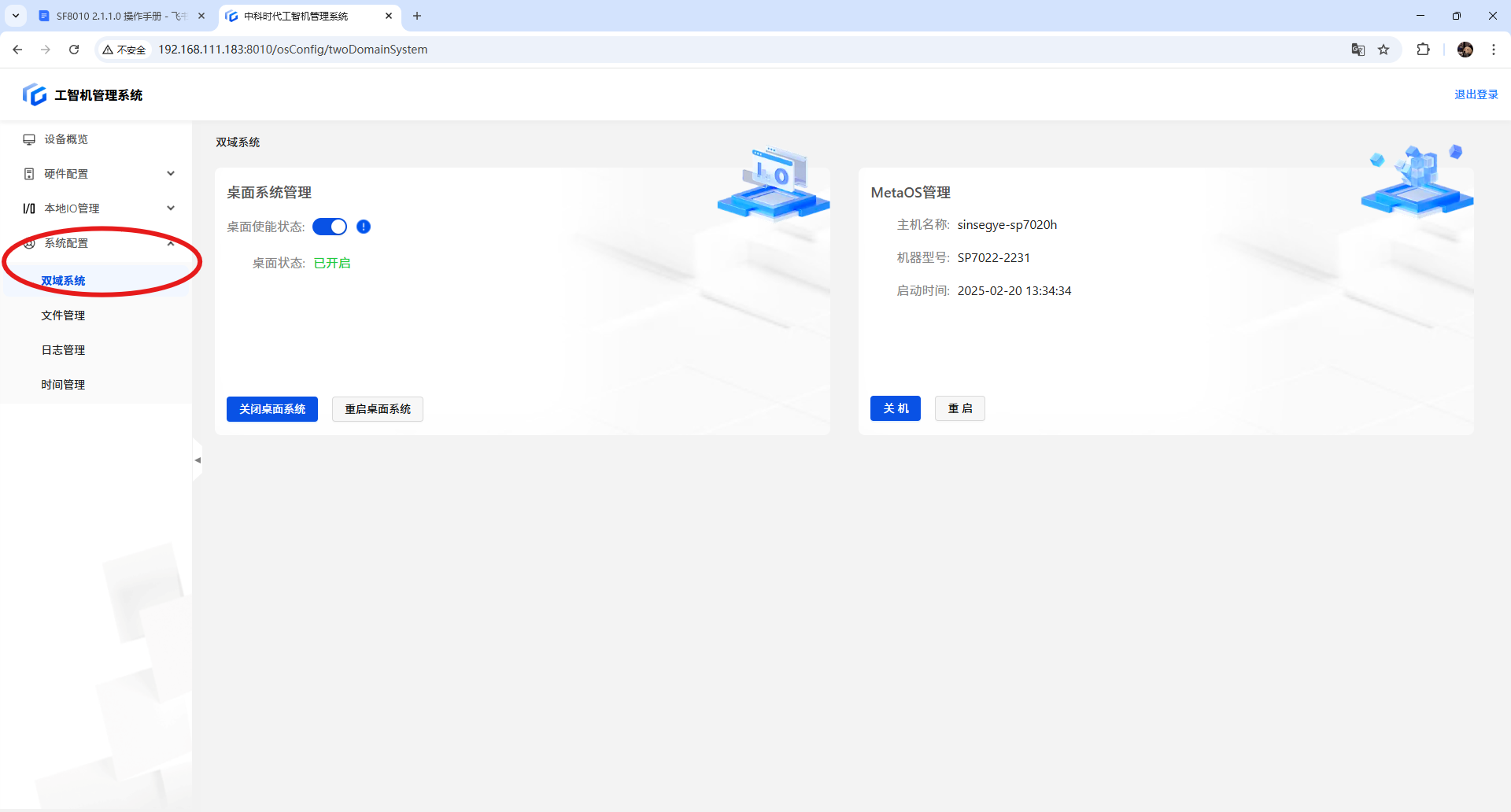This screenshot has height=812, width=1511.
Task: Close the SF8010 操作手册 tab
Action: (201, 16)
